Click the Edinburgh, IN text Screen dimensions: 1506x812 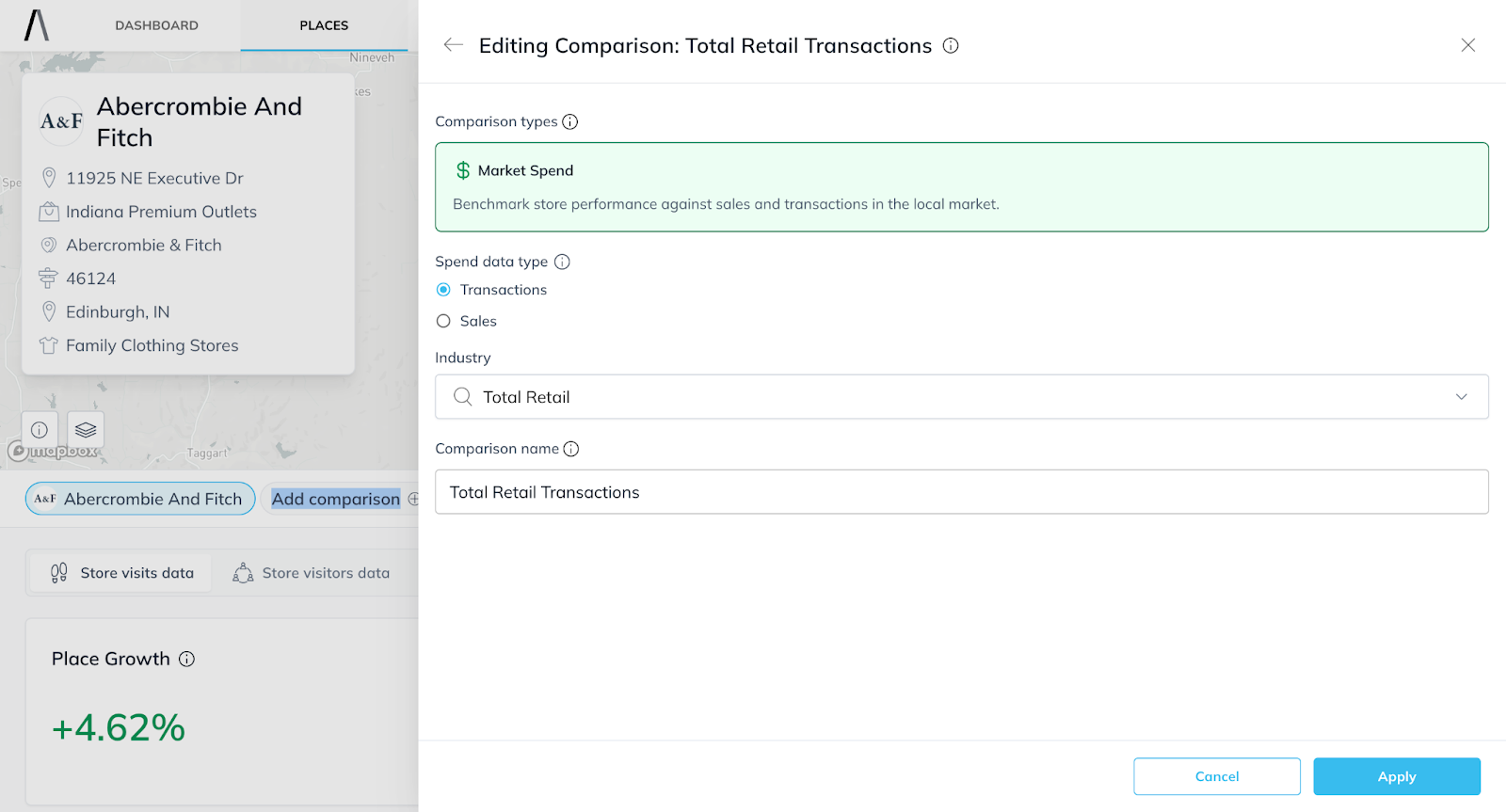[x=118, y=311]
